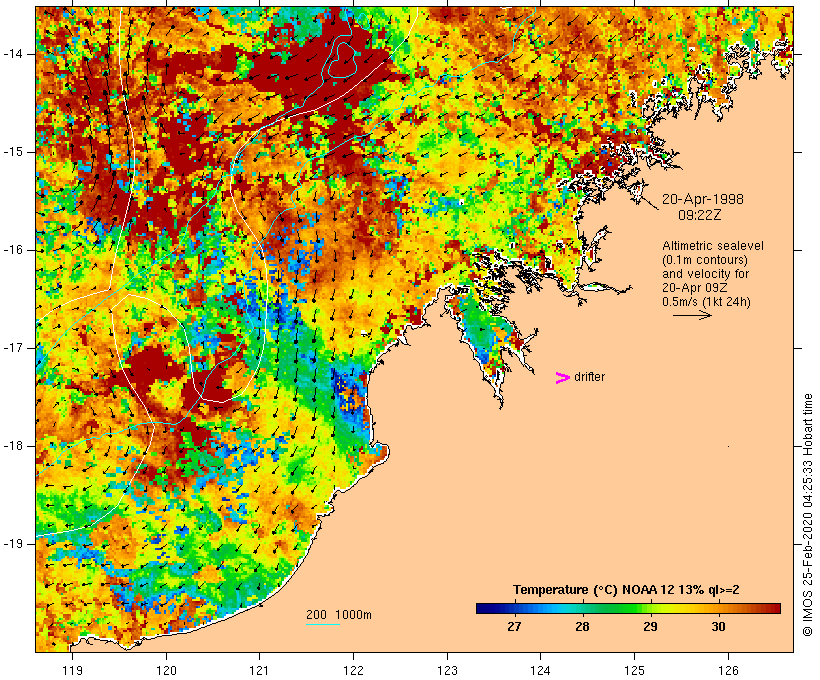This screenshot has width=820, height=680.
Task: Click the cyan 200m contour legend line
Action: point(323,624)
